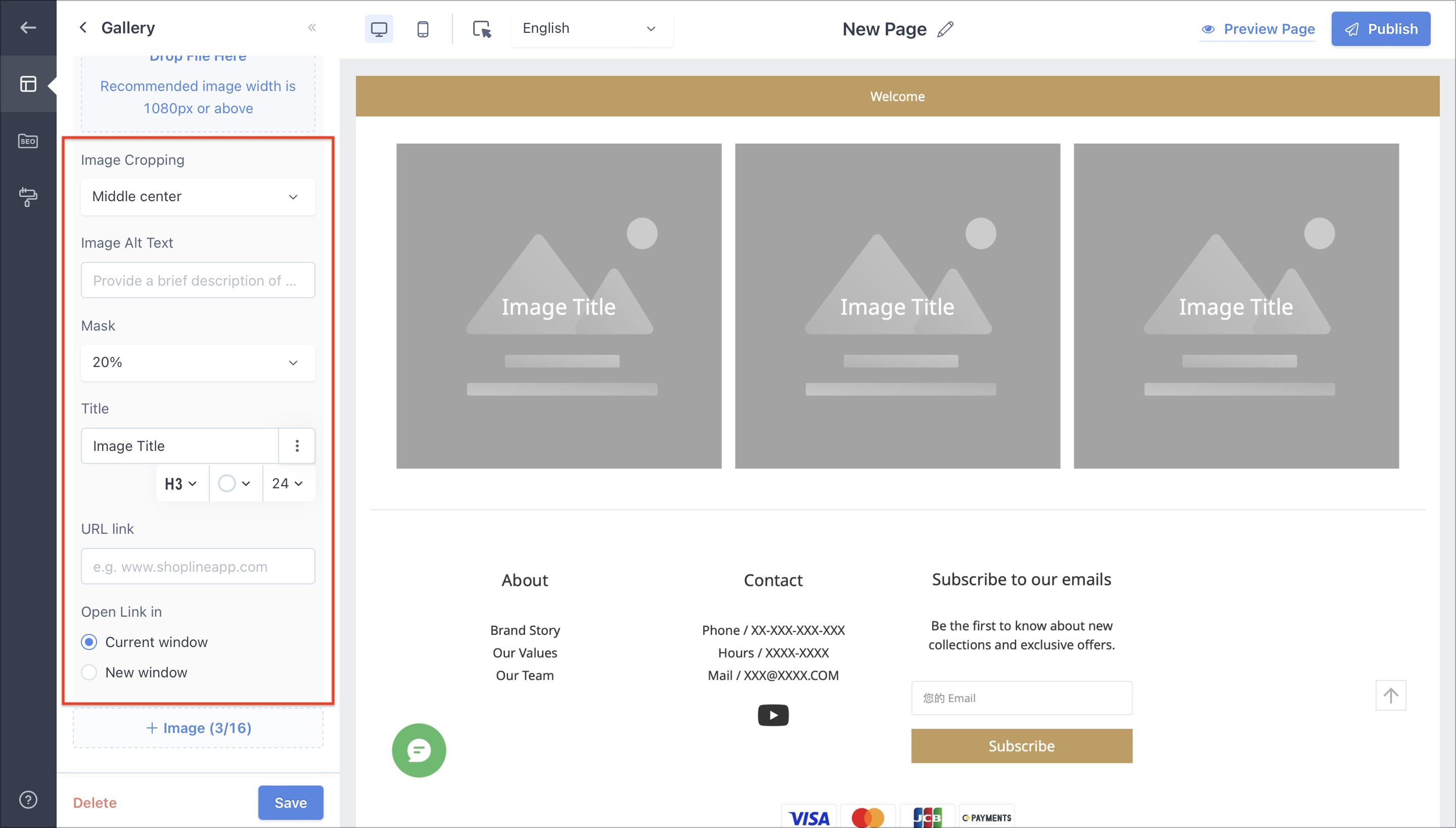This screenshot has width=1456, height=828.
Task: Switch to desktop preview mode
Action: (x=379, y=28)
